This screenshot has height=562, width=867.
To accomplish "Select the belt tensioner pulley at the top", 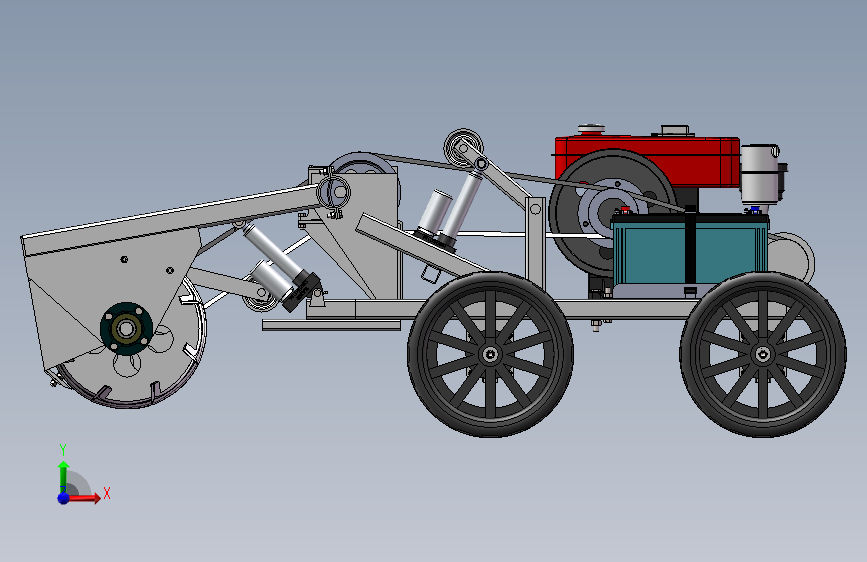I will (x=463, y=148).
